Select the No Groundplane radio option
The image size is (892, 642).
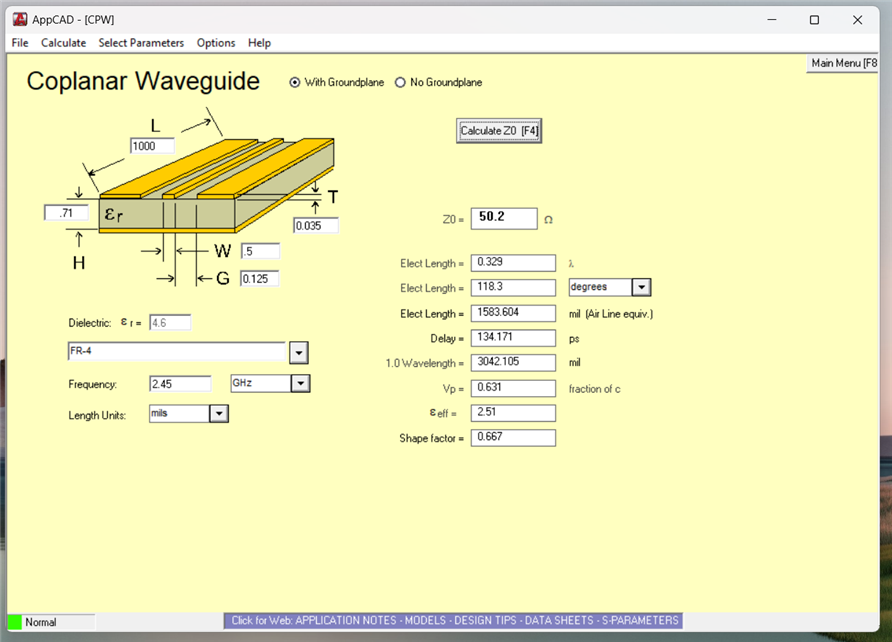click(x=401, y=83)
